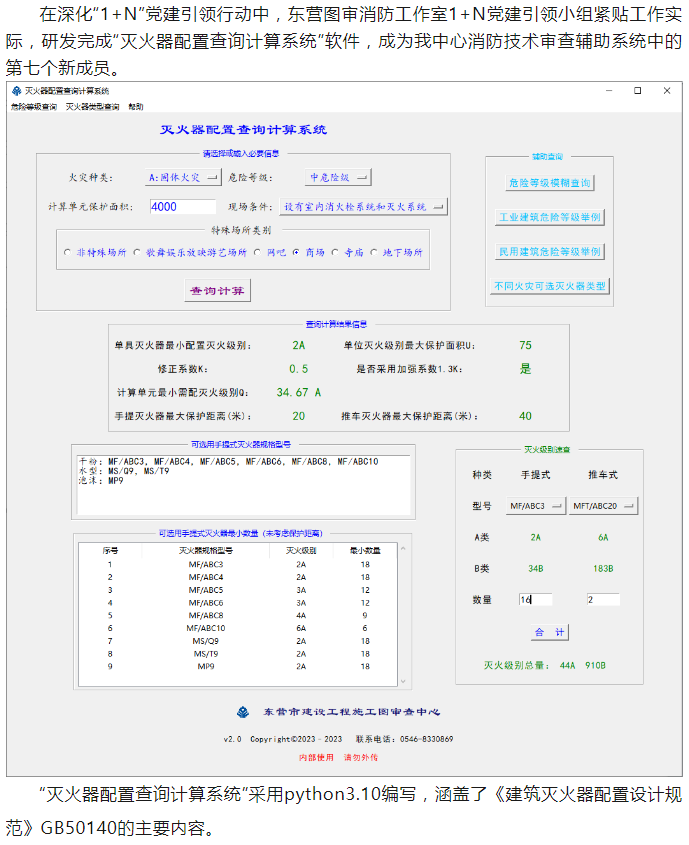Select the MF/ABC3 row in table
Viewport: 689px width, 845px height.
point(238,564)
